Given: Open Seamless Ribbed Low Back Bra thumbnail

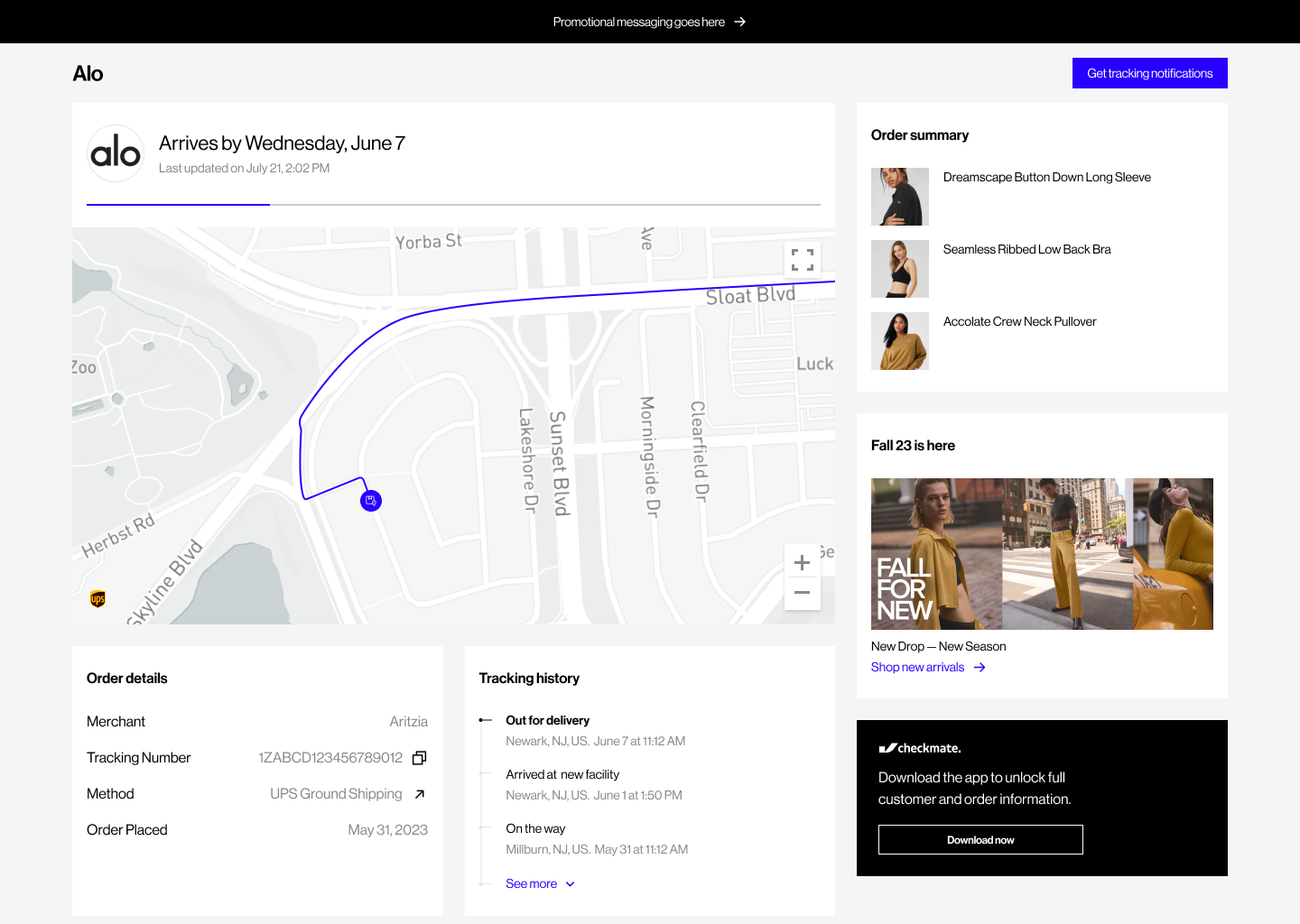Looking at the screenshot, I should click(x=900, y=269).
